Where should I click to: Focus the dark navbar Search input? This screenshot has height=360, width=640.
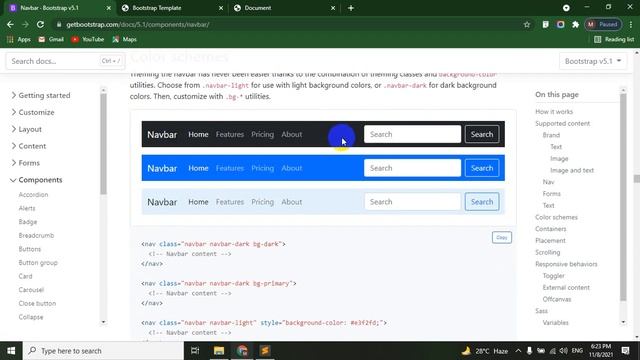pos(412,134)
